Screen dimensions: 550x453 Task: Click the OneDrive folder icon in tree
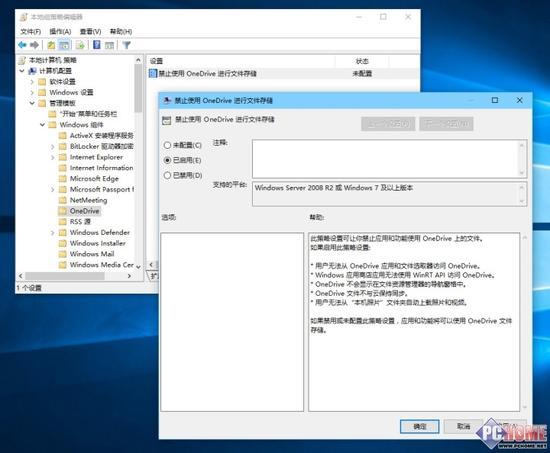coord(63,211)
